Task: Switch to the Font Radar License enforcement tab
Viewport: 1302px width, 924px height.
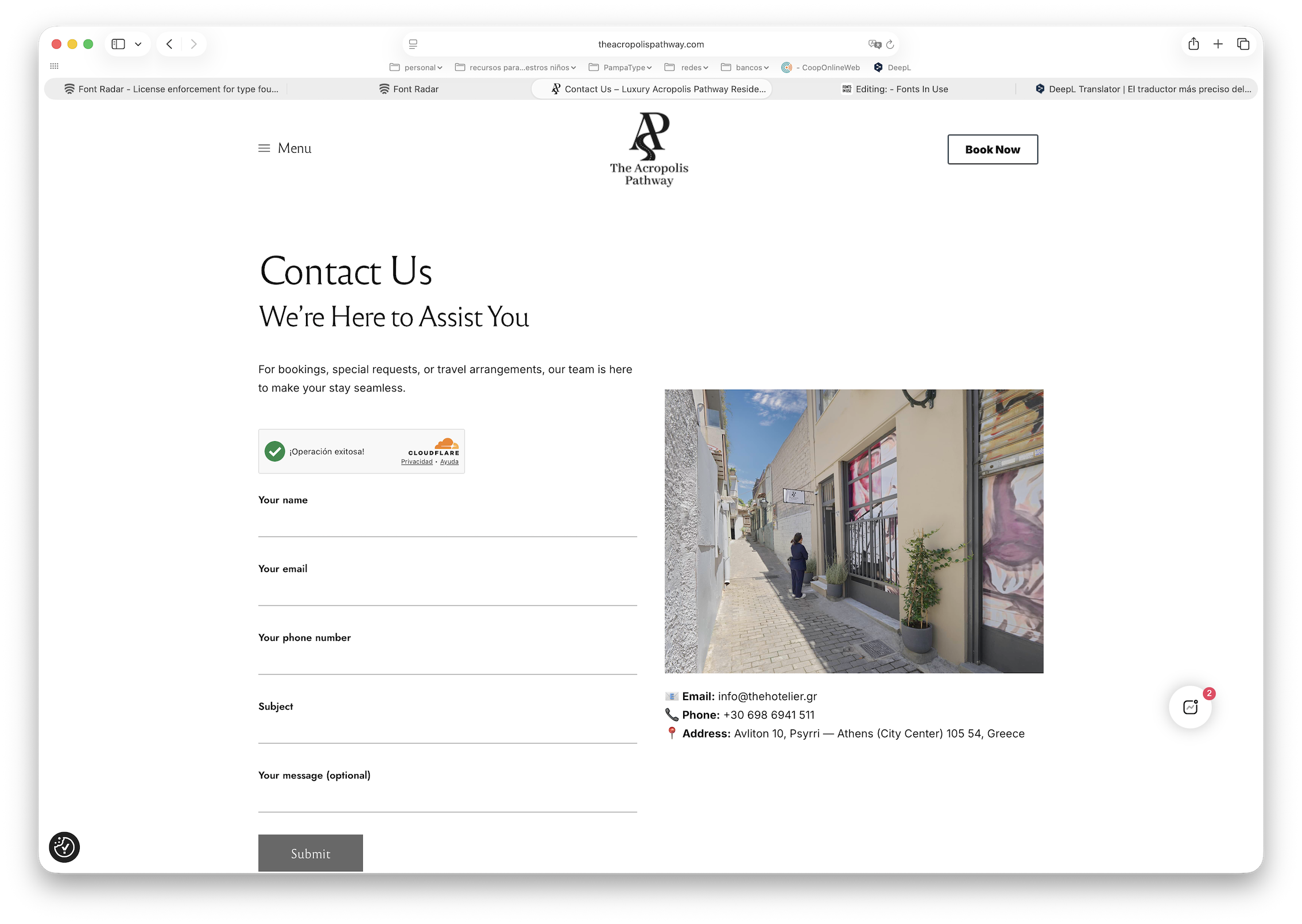Action: click(171, 89)
